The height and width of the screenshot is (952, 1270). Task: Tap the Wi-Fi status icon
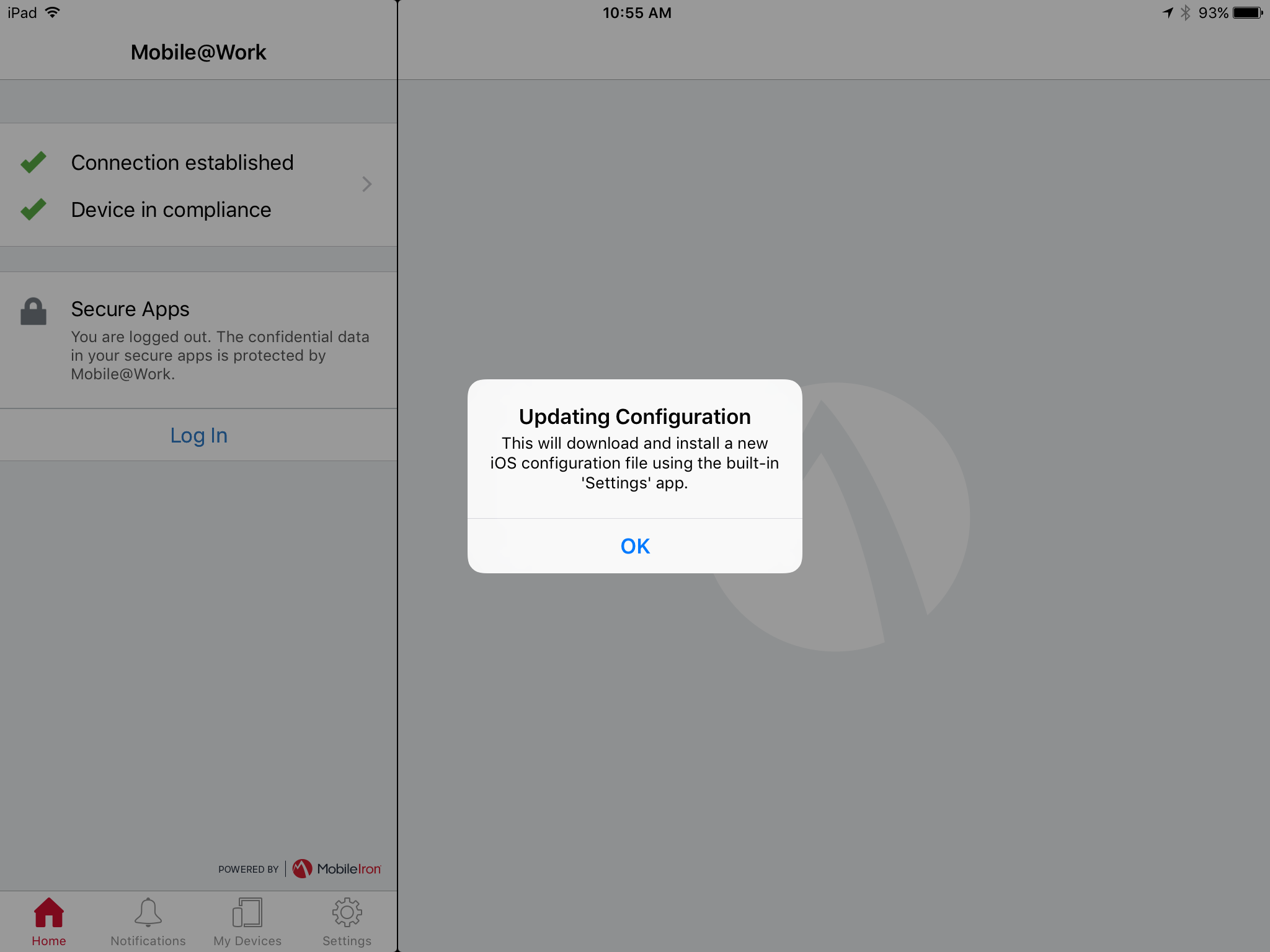tap(53, 12)
